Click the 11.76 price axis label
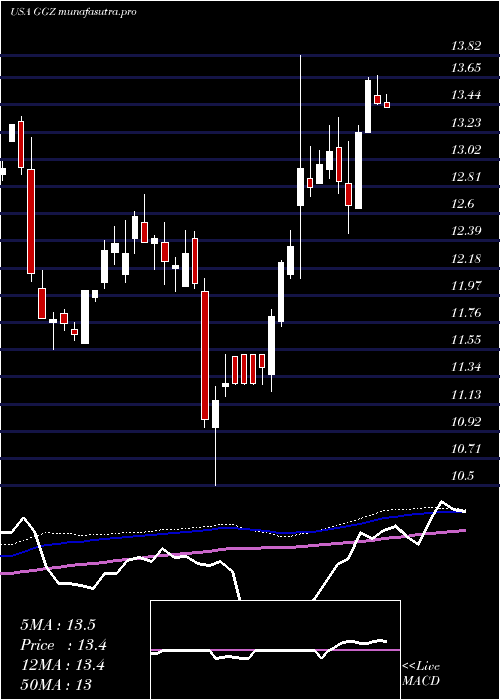The image size is (500, 700). tap(466, 312)
